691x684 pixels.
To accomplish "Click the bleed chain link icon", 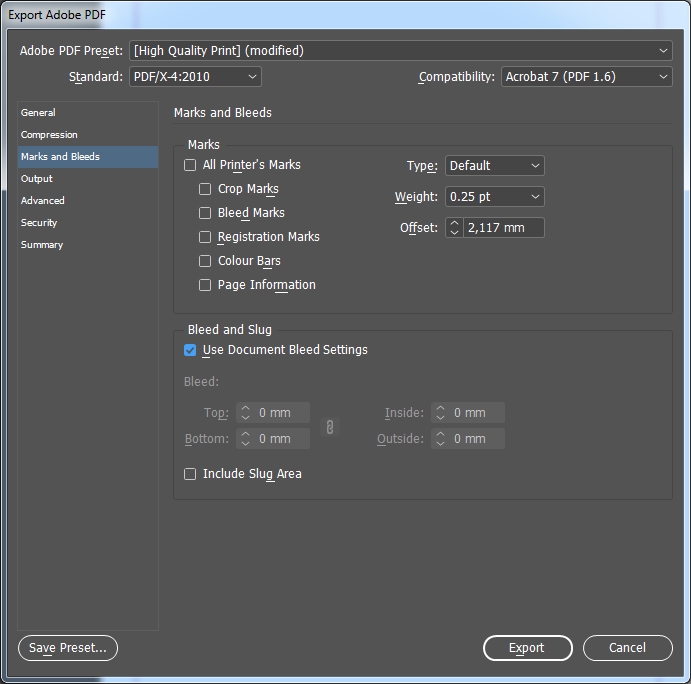I will [329, 427].
